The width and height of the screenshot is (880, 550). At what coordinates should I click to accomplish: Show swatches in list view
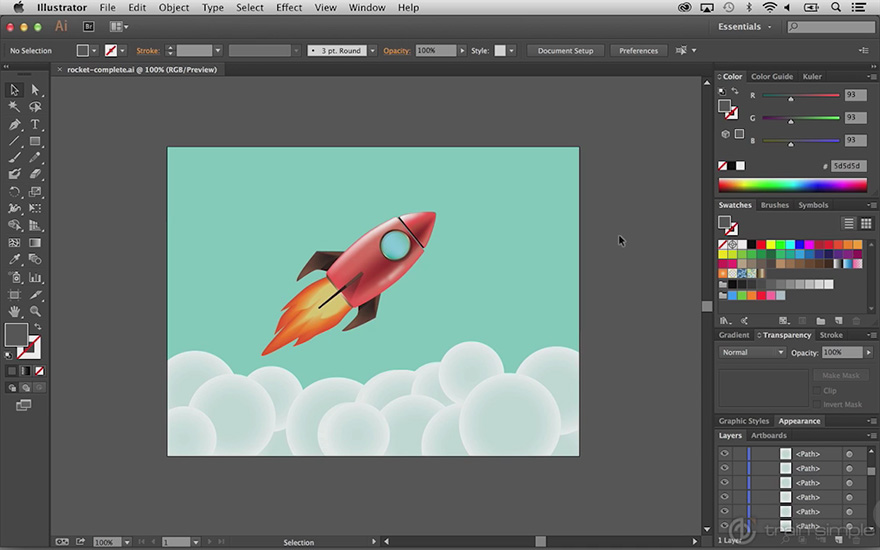tap(849, 223)
